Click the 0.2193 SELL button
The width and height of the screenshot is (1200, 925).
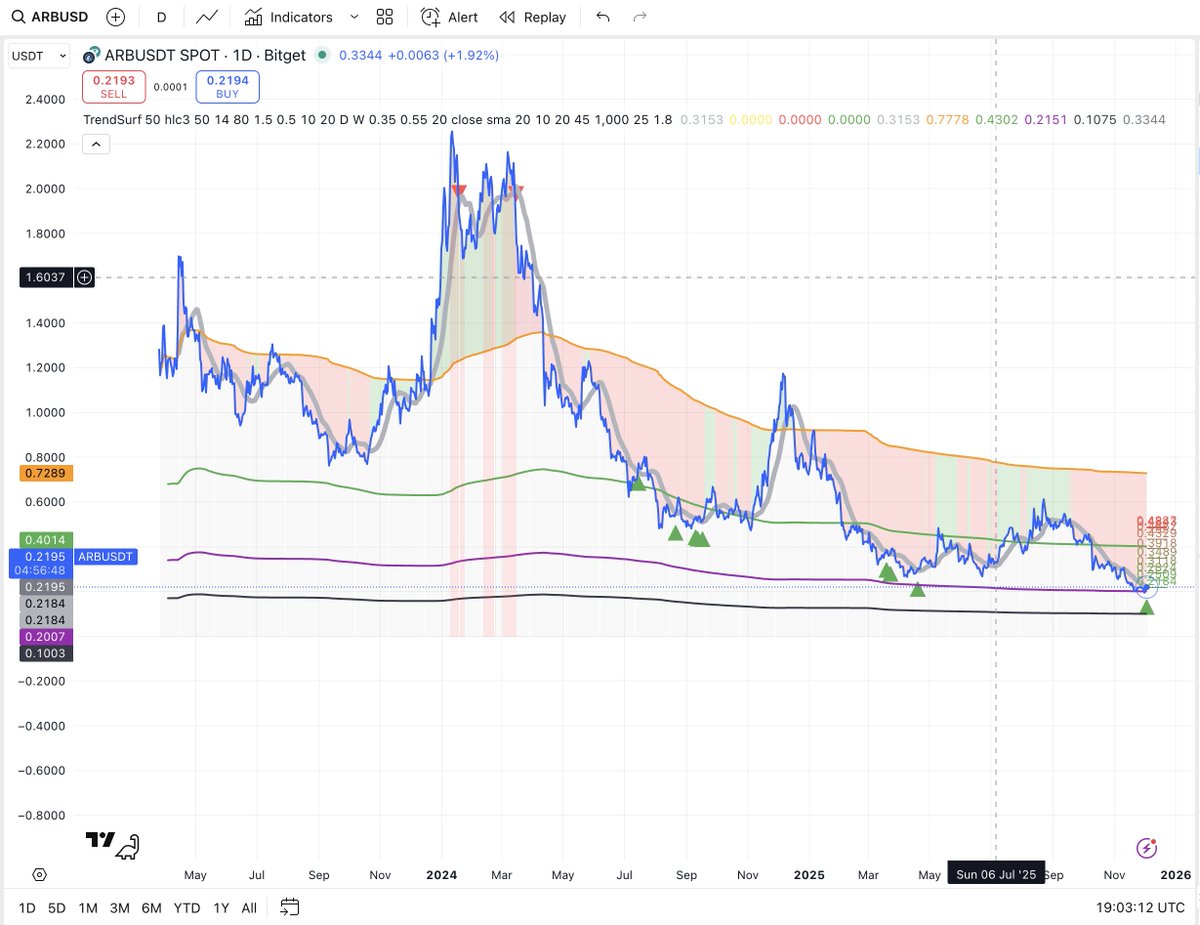(x=113, y=87)
